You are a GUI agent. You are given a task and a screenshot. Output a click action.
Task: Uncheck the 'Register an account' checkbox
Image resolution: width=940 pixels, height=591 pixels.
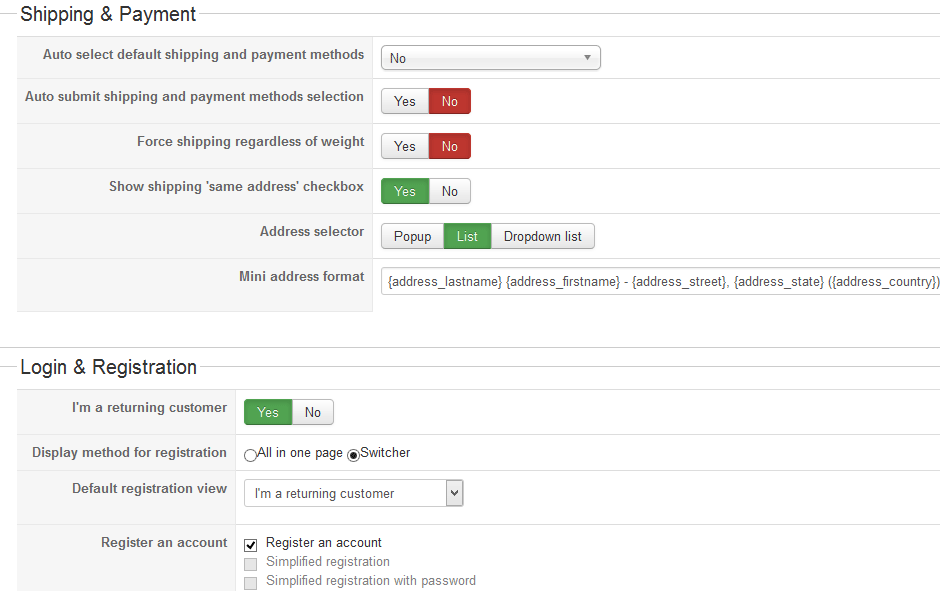(x=251, y=545)
